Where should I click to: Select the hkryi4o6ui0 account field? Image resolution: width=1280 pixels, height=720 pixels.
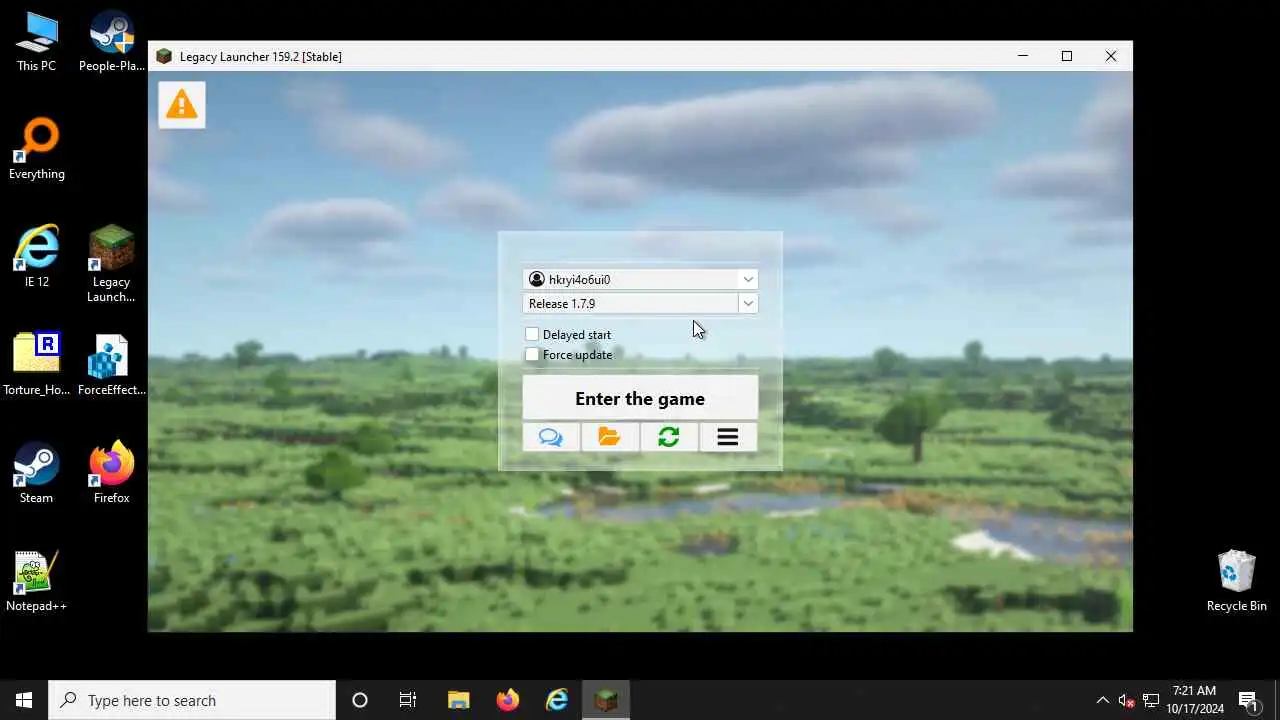tap(640, 279)
